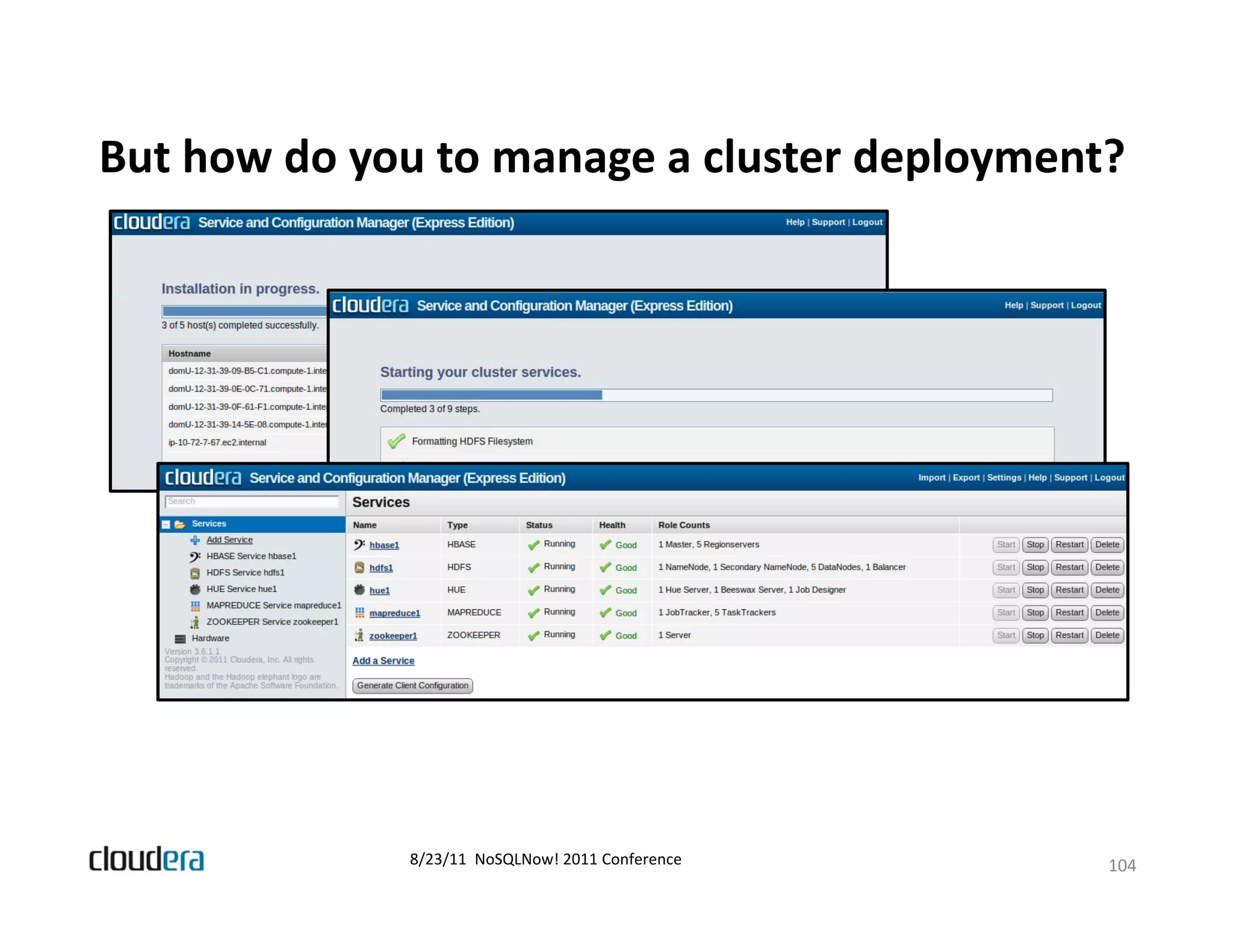Open Settings in the Services window header

[x=1004, y=477]
